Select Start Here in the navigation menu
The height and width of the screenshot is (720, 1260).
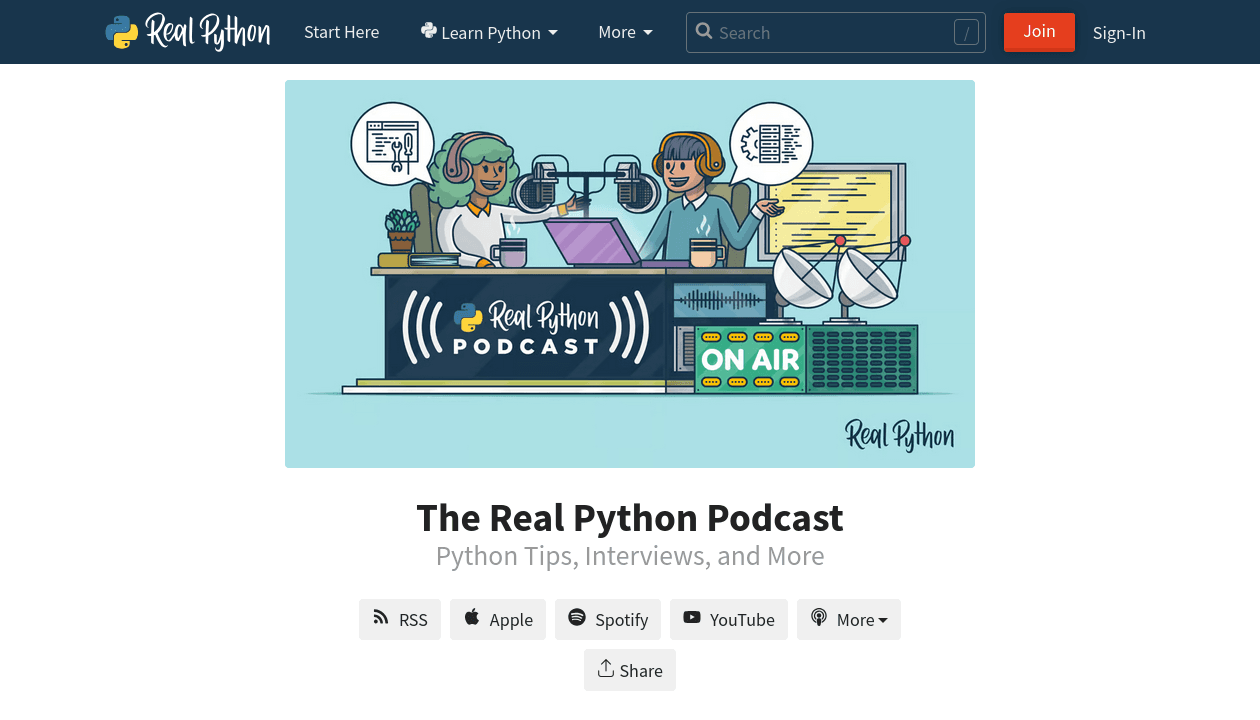point(341,32)
